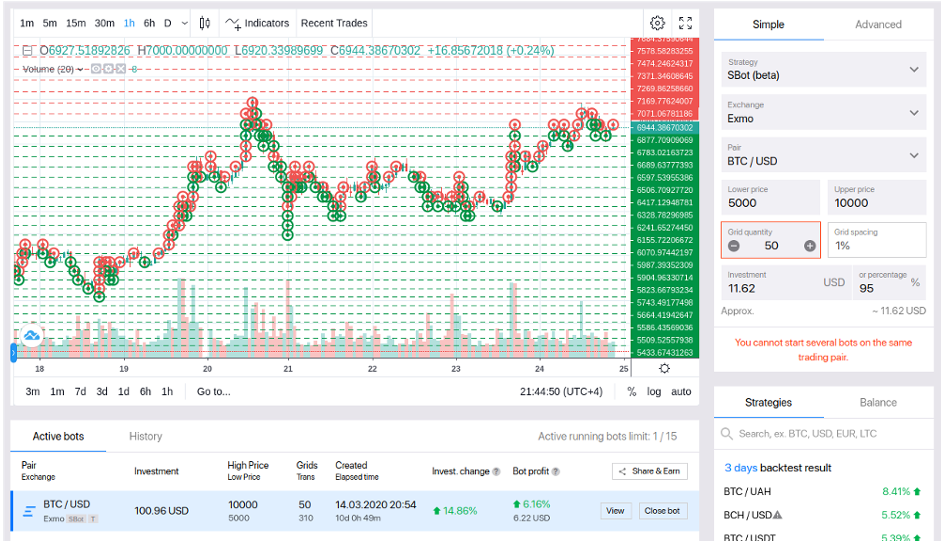This screenshot has width=941, height=541.
Task: Click the round cloud chart logo
Action: click(x=31, y=336)
